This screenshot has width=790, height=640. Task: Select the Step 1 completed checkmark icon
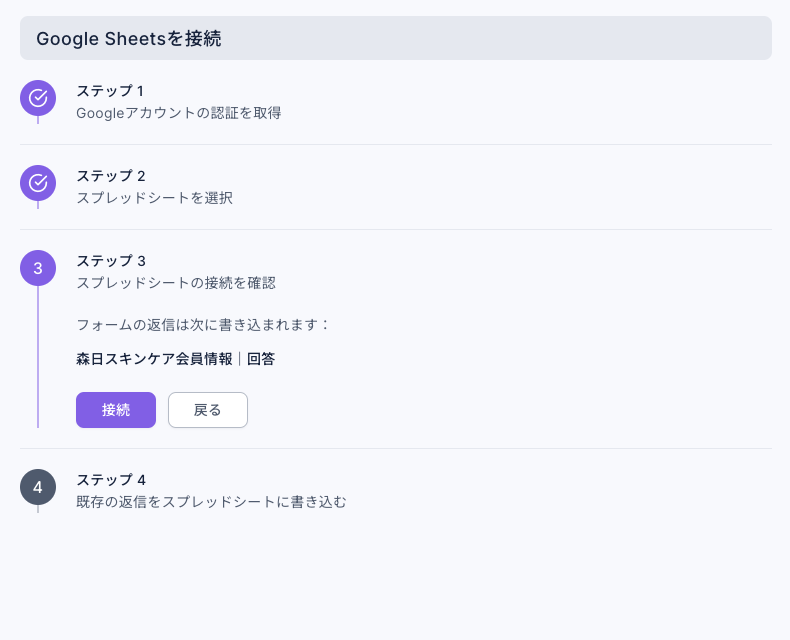coord(38,98)
